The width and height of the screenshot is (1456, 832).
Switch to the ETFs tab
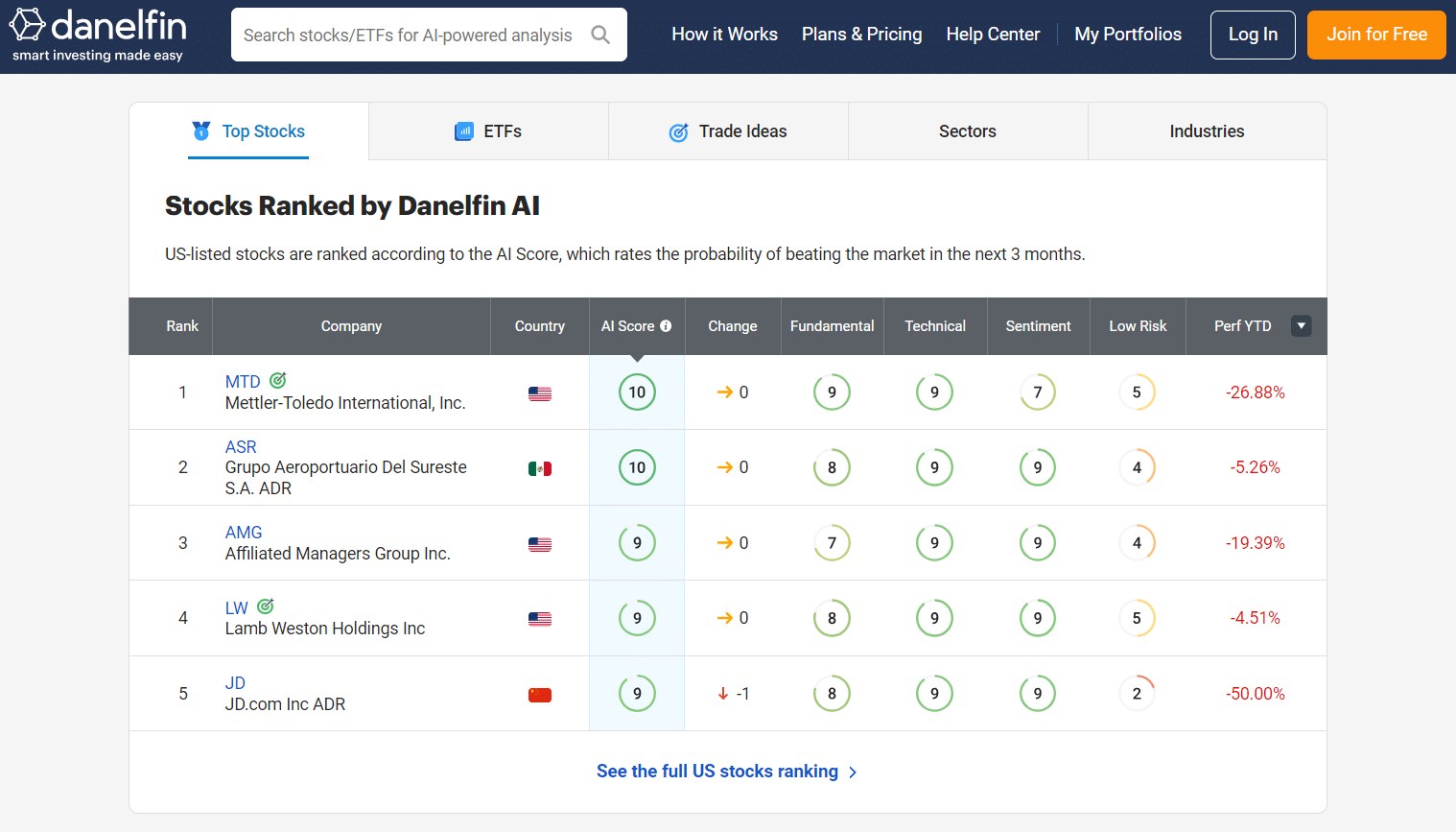pos(488,131)
